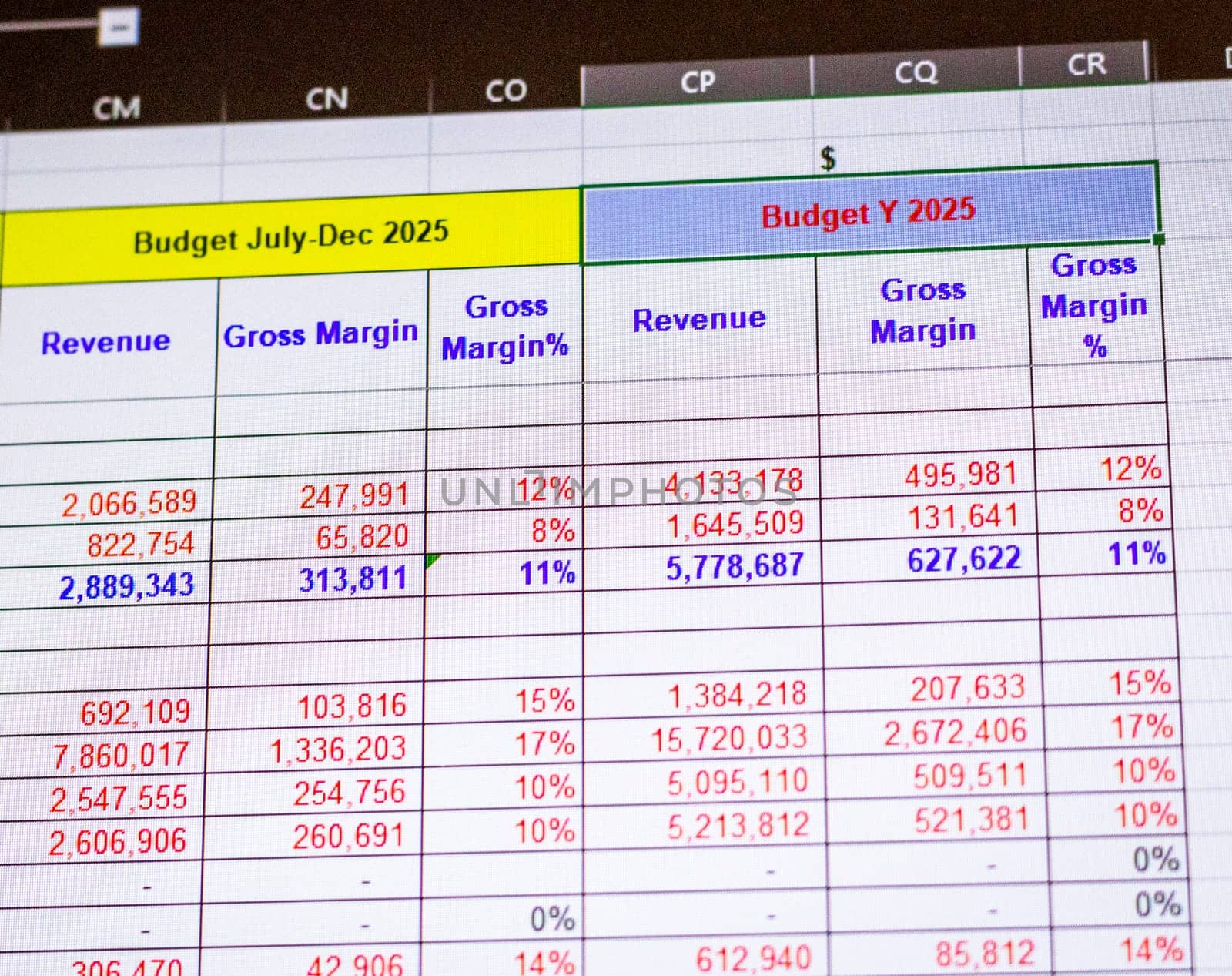
Task: Click the blue total cell 313,811
Action: coord(317,580)
